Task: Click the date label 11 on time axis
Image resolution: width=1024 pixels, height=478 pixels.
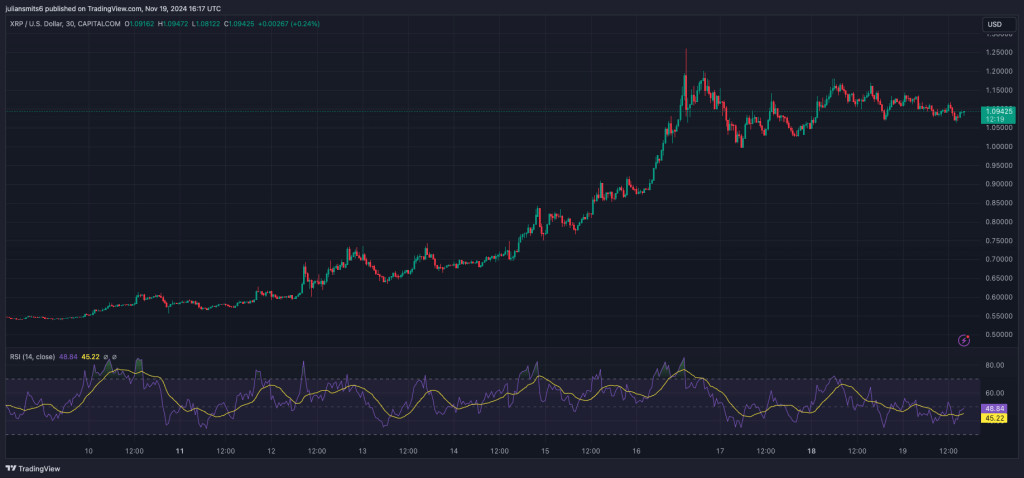Action: [180, 452]
